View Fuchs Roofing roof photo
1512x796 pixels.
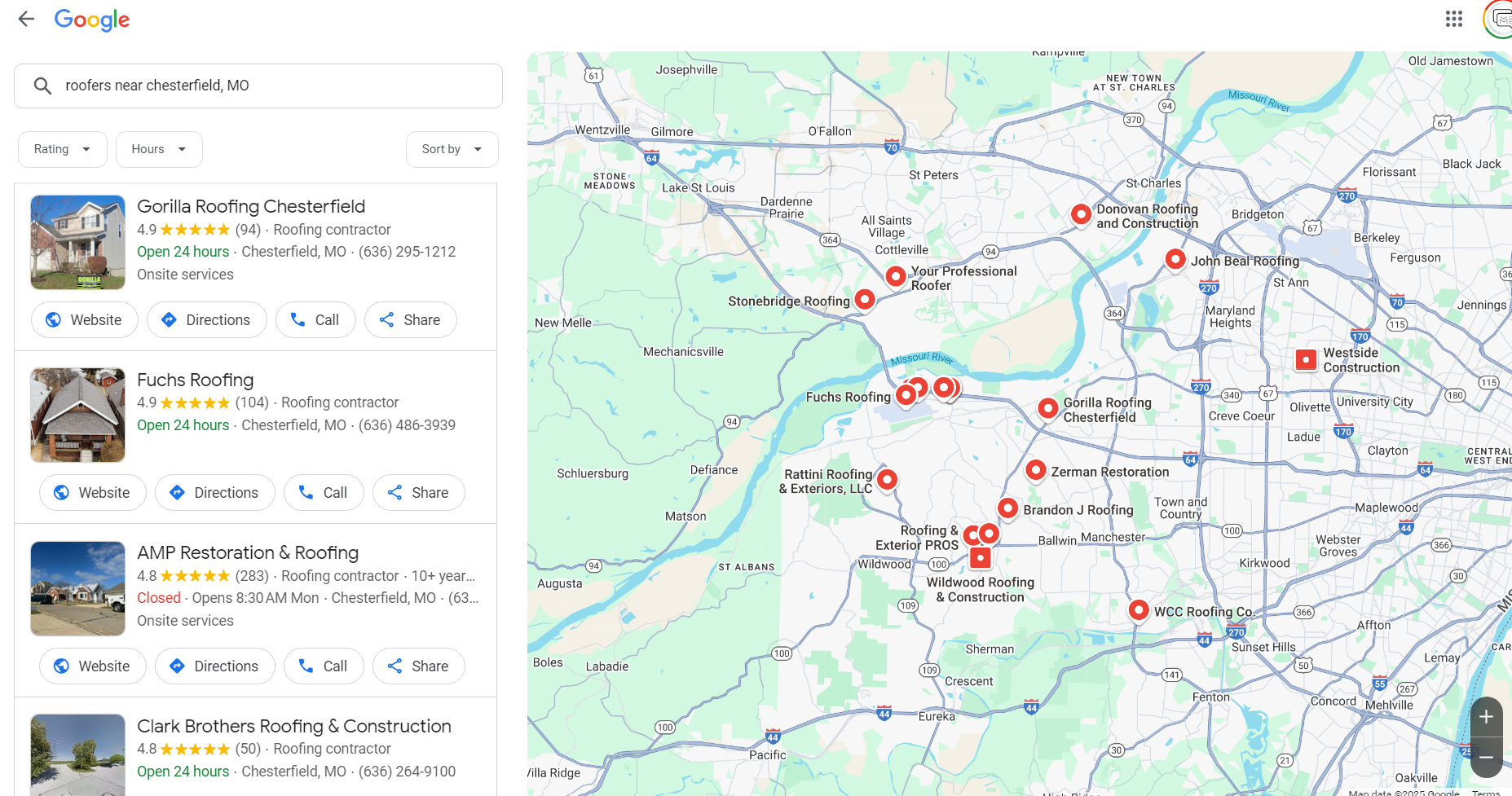pos(78,416)
